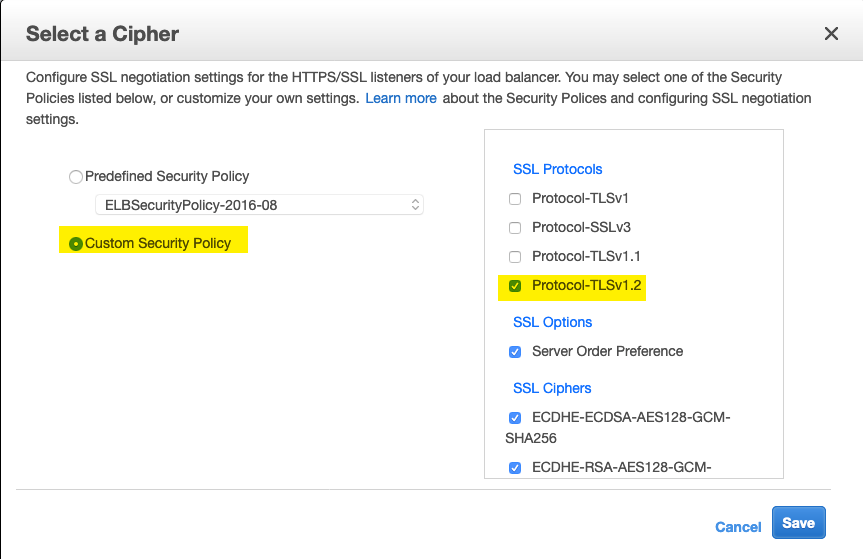Toggle the Server Order Preference checkbox
The image size is (863, 559).
click(515, 352)
